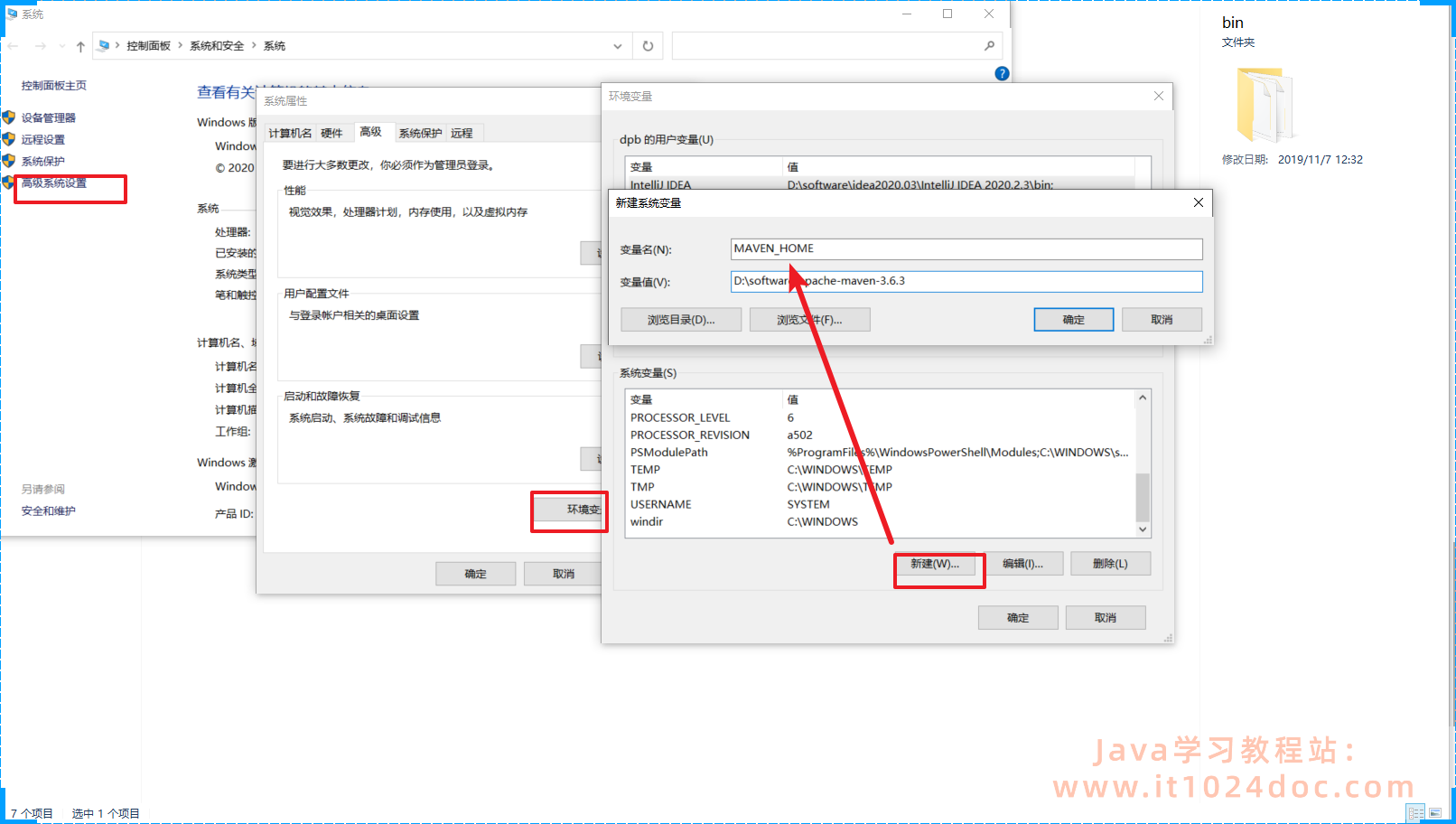
Task: Click 取消 in 系统属性 dialog
Action: pos(563,574)
